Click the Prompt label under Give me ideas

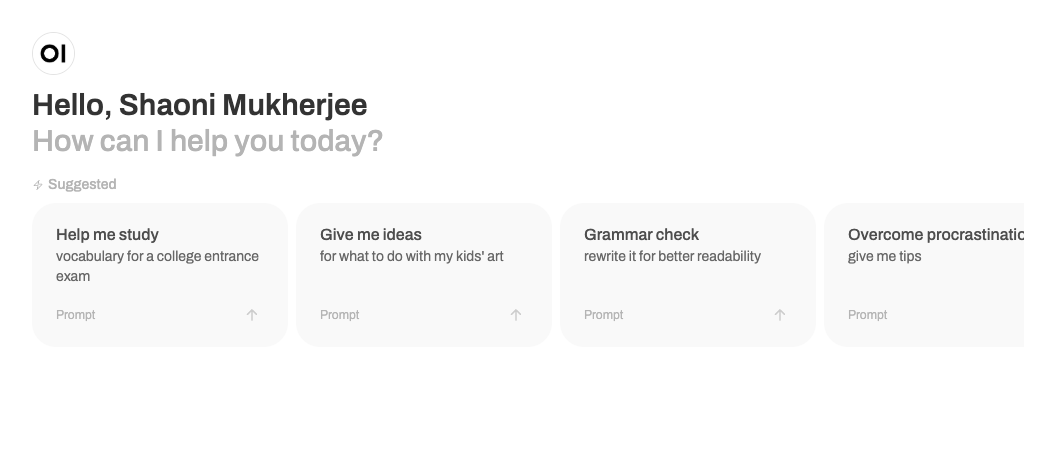(x=340, y=315)
